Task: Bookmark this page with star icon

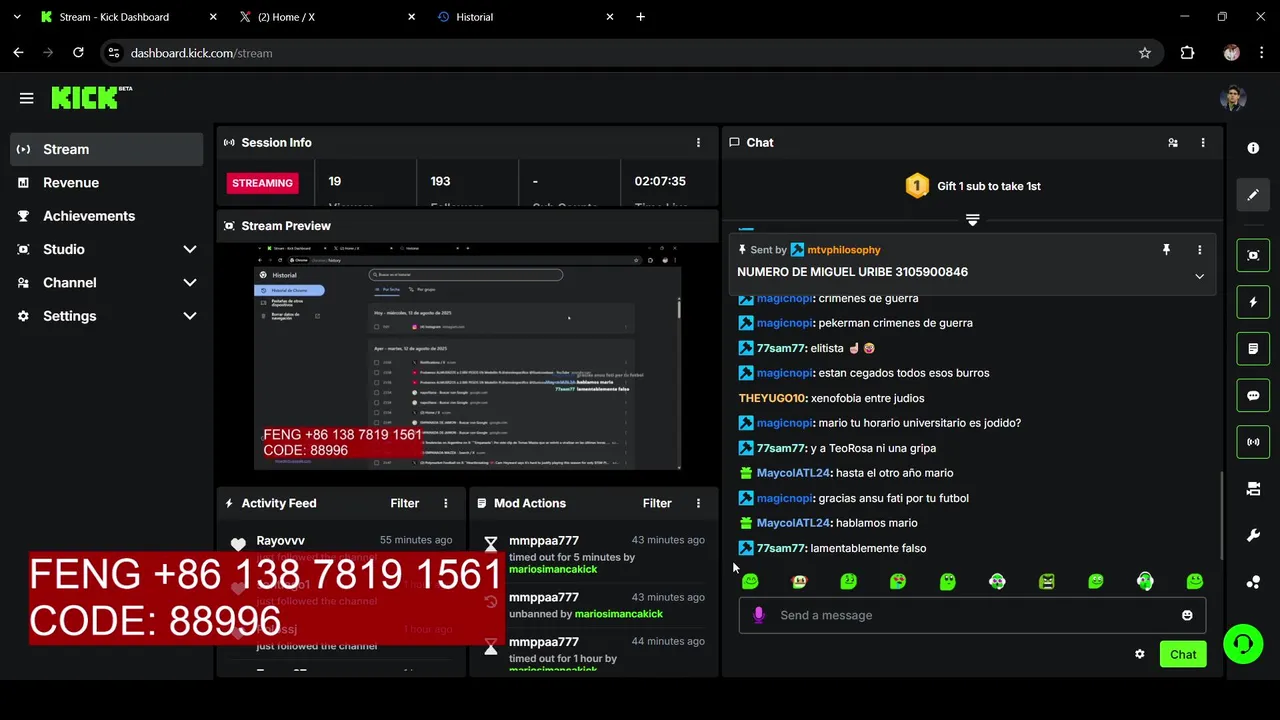Action: (1145, 53)
